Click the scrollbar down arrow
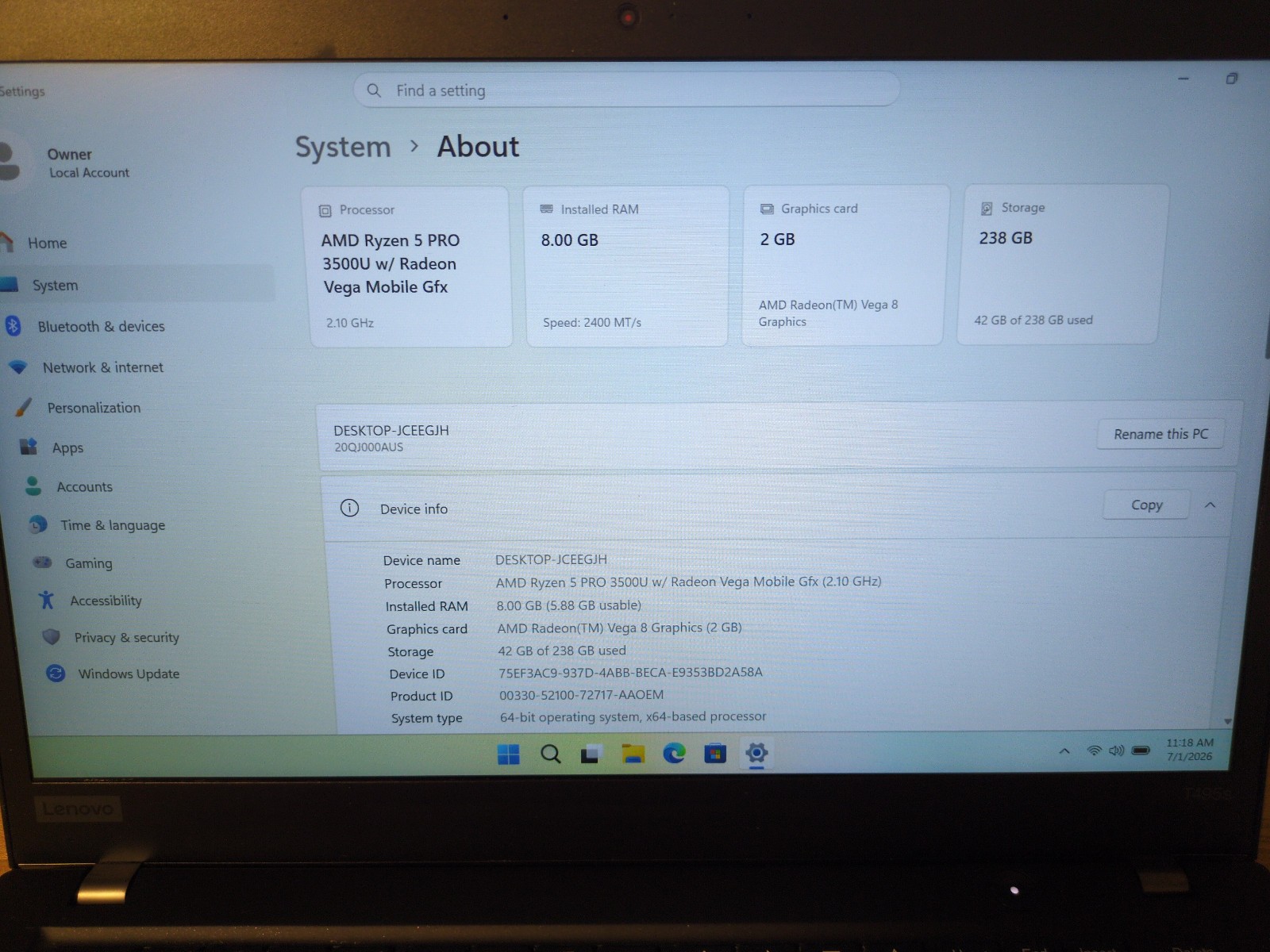The width and height of the screenshot is (1270, 952). tap(1228, 721)
